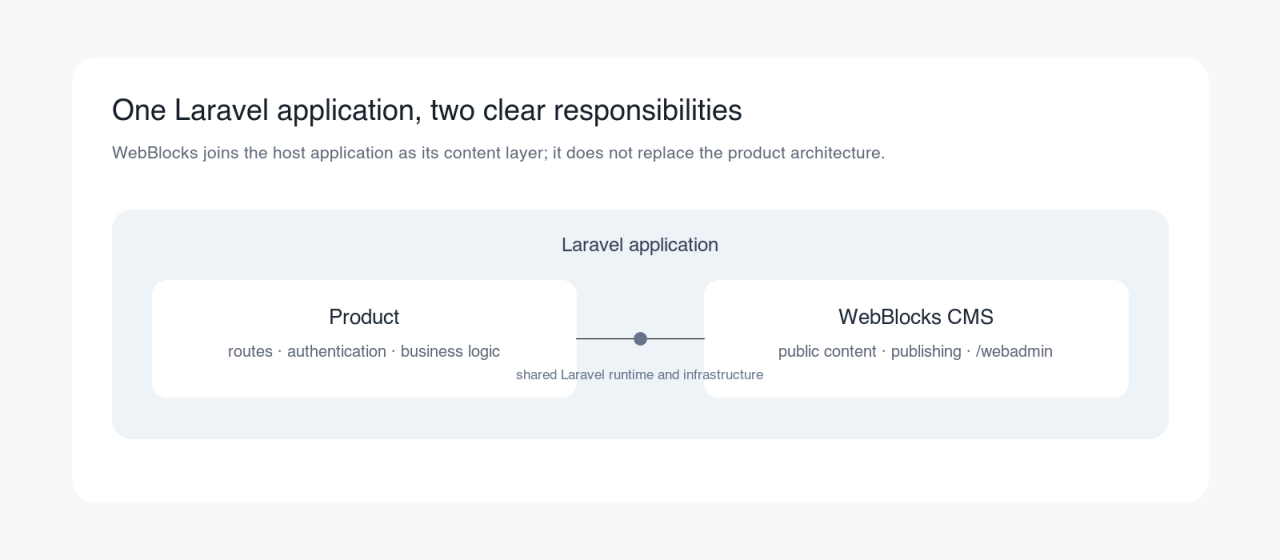This screenshot has height=560, width=1280.
Task: Click the heading 'One Laravel application, two clear responsibilities'
Action: [427, 110]
